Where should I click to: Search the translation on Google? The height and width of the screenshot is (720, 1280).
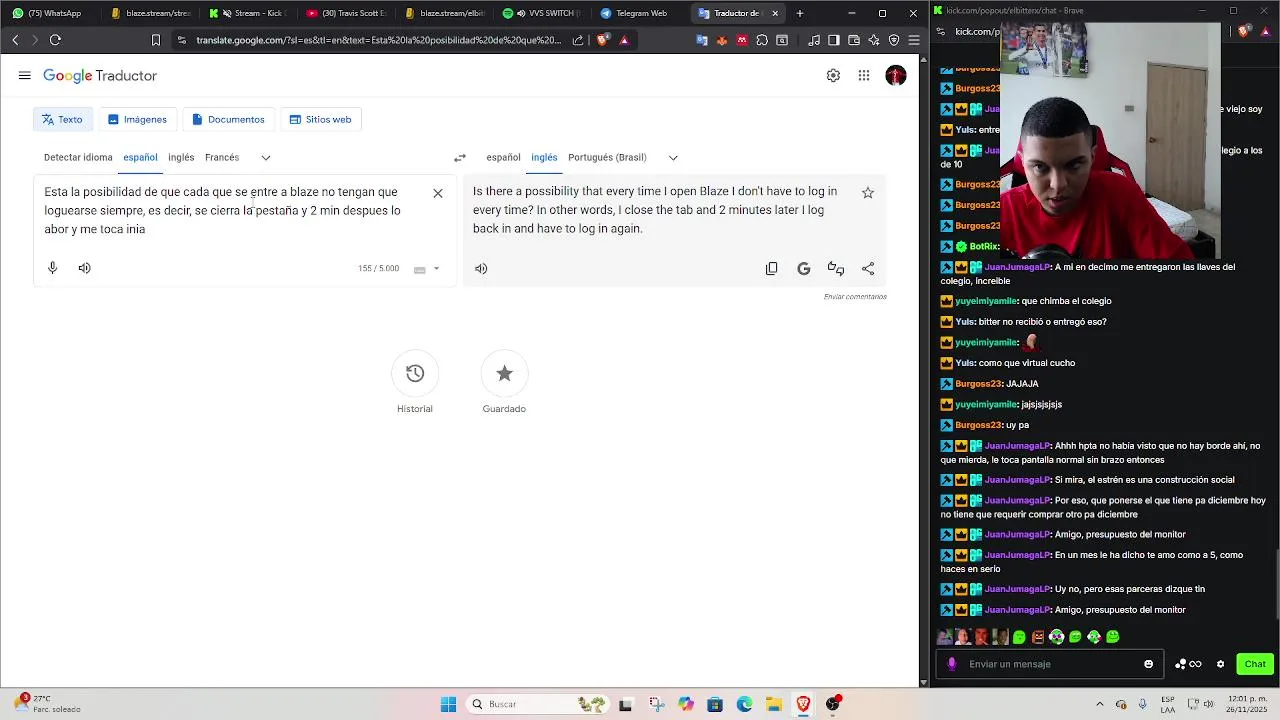[x=804, y=268]
